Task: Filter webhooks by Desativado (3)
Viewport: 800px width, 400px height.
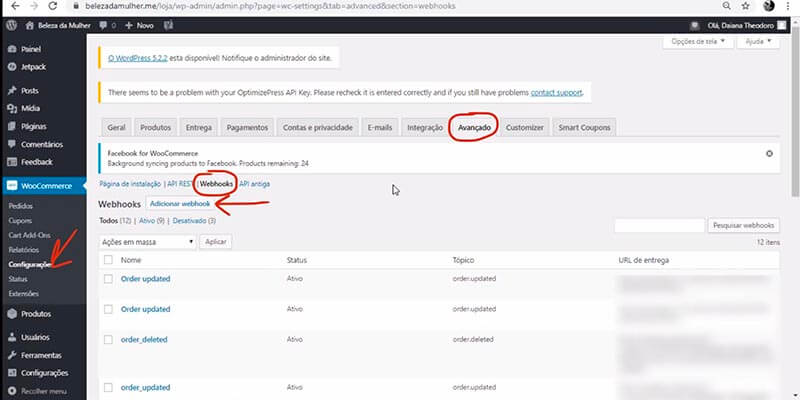Action: 194,221
